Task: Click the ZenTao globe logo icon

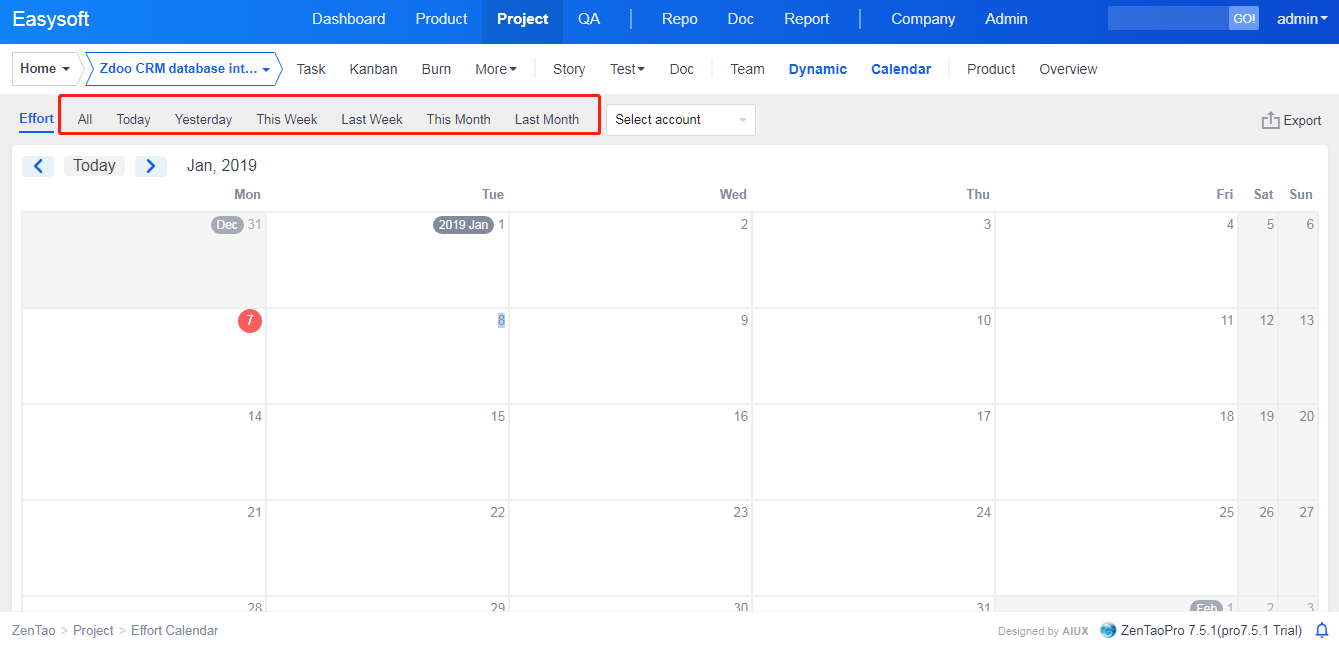Action: [1108, 630]
